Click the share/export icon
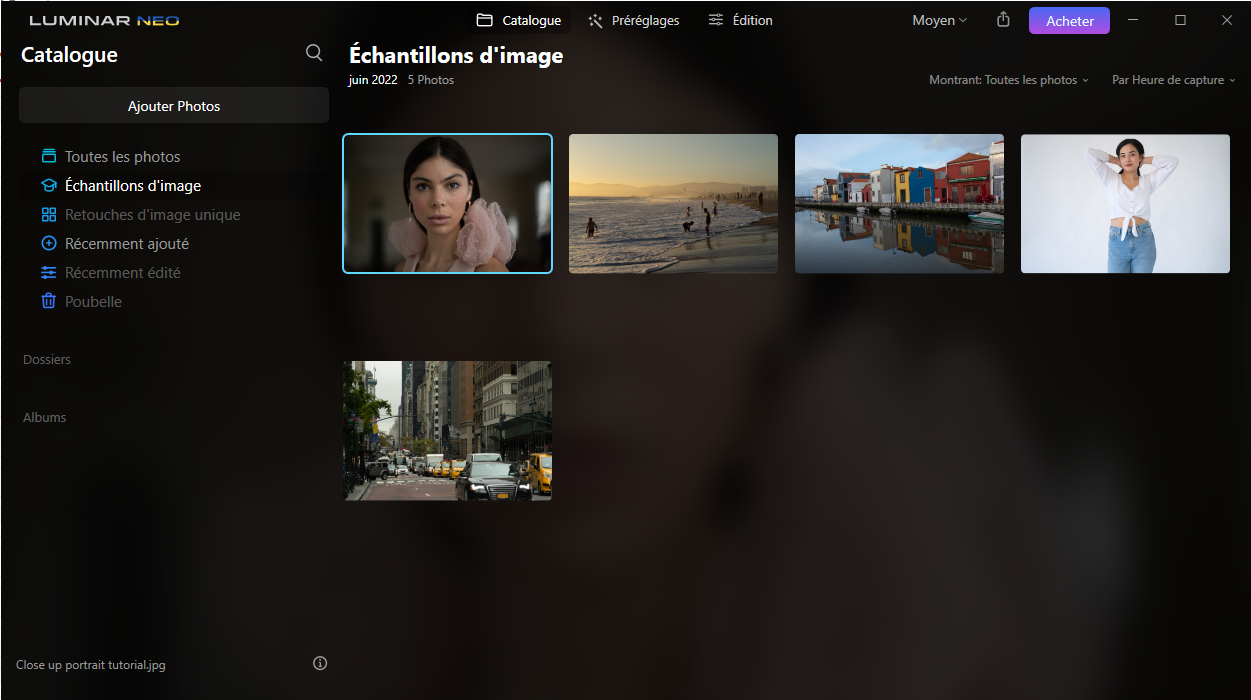1251x700 pixels. click(1003, 20)
